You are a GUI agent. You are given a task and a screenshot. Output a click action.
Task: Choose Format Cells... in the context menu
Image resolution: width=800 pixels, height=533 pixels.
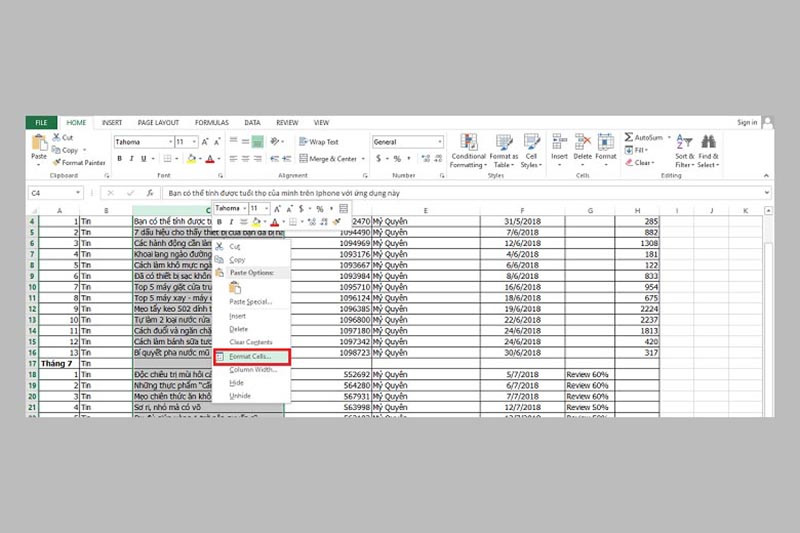[252, 357]
